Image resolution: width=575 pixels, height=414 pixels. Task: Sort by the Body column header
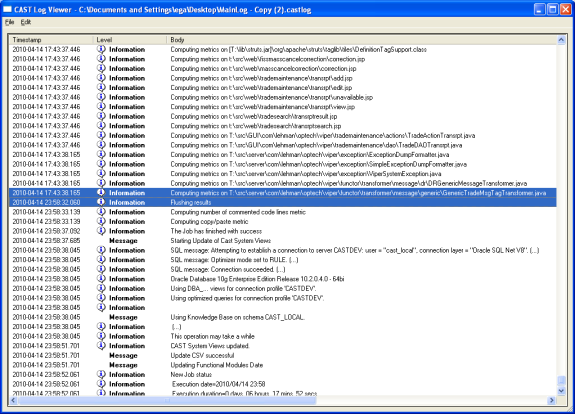point(361,40)
